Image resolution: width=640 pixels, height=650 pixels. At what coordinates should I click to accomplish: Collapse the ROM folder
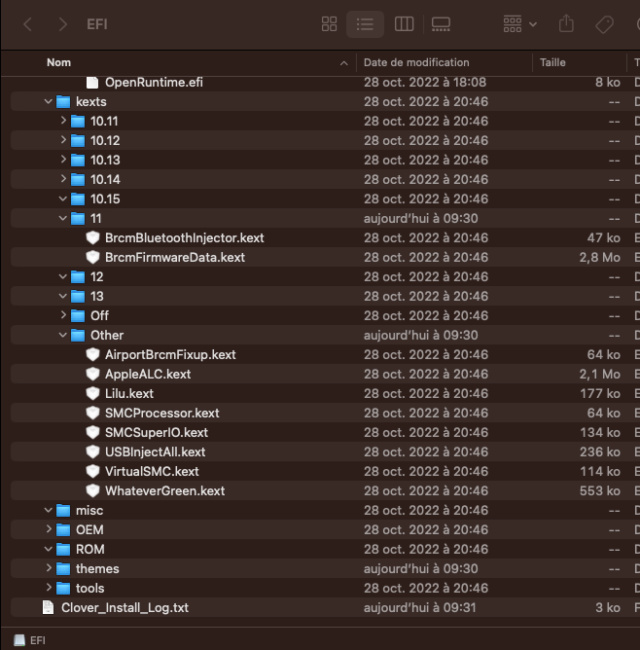pyautogui.click(x=48, y=549)
